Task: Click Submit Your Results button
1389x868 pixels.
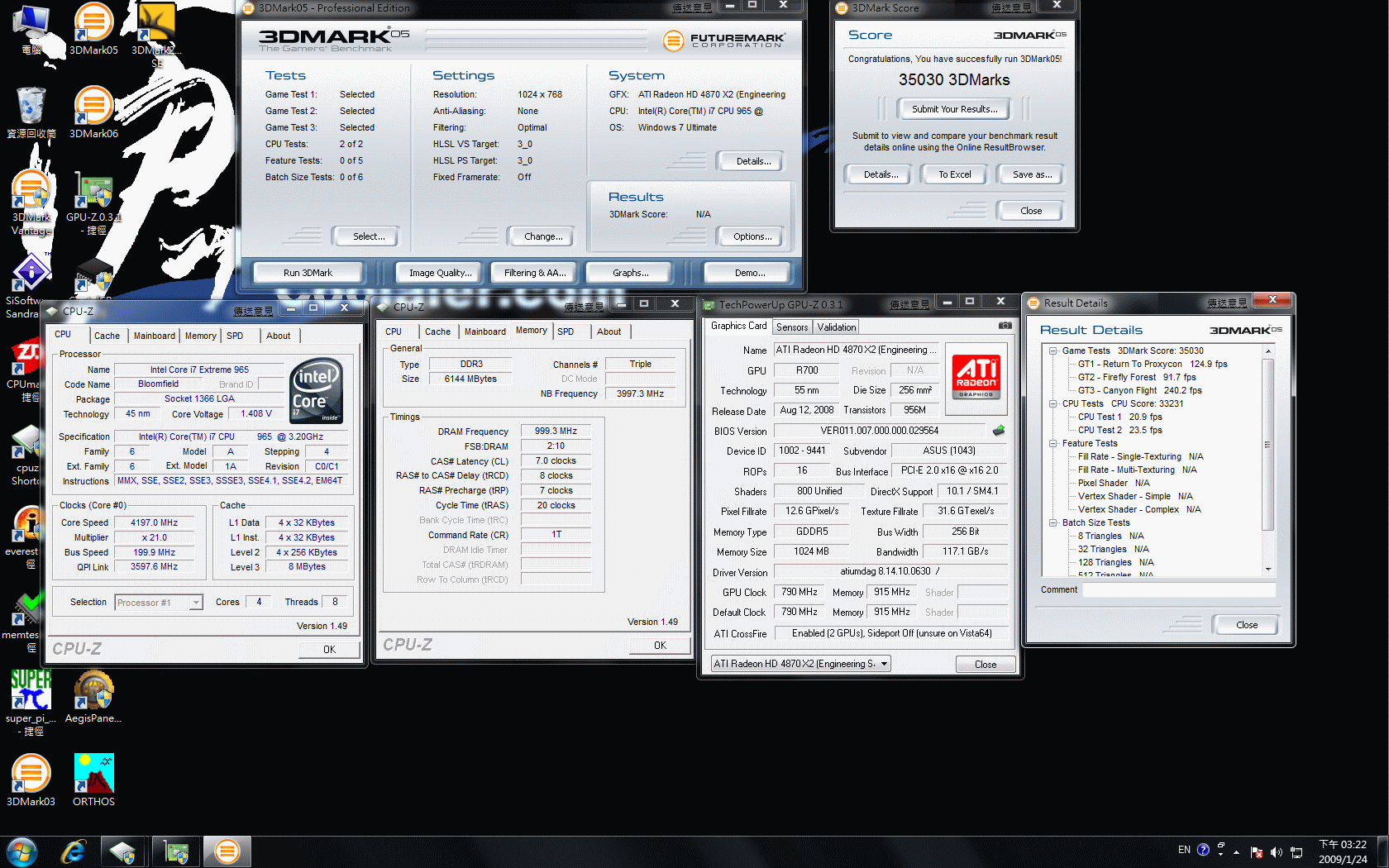Action: (x=955, y=109)
